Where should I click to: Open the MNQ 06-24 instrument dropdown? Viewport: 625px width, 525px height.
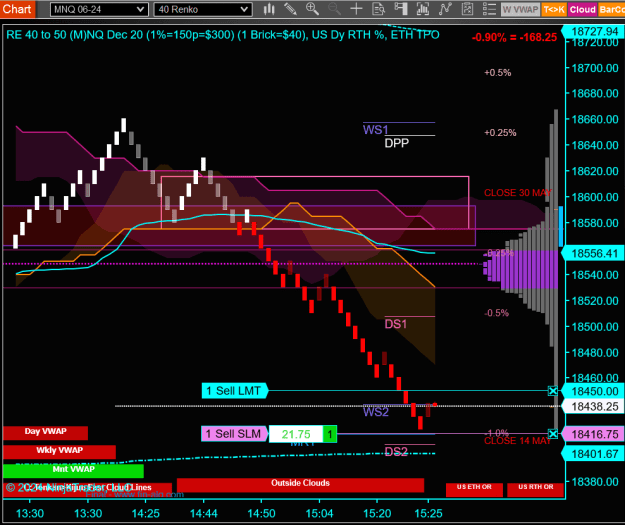[x=99, y=10]
